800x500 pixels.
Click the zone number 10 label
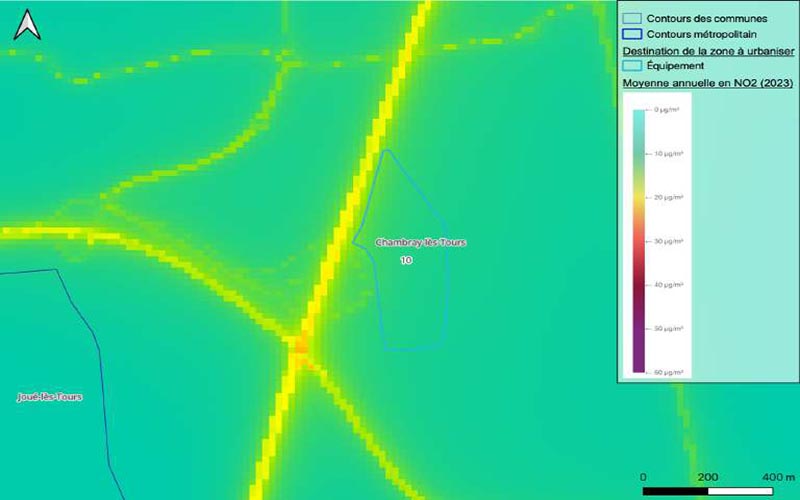click(x=405, y=260)
